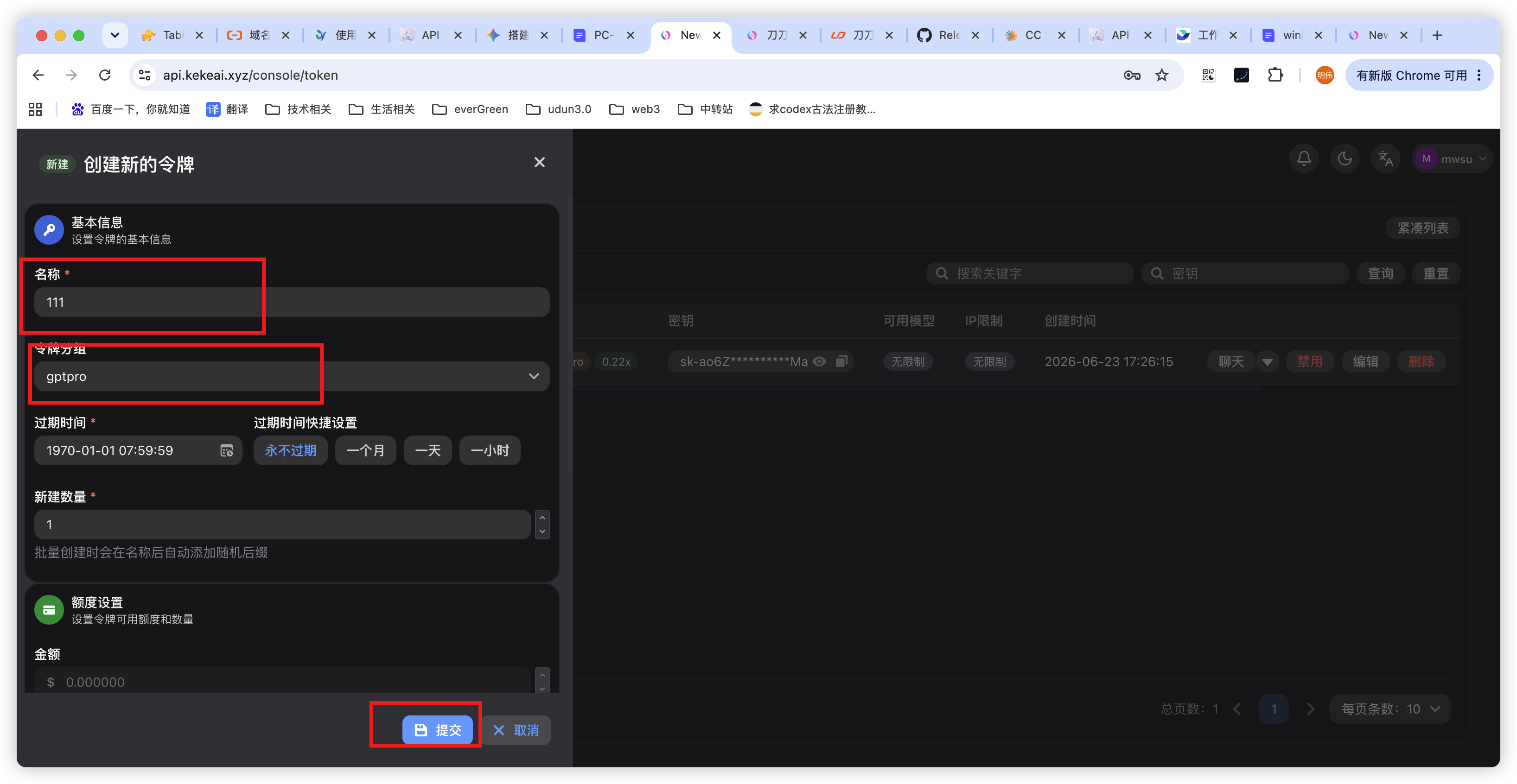Click the expiration time date field
This screenshot has width=1517, height=784.
point(138,450)
